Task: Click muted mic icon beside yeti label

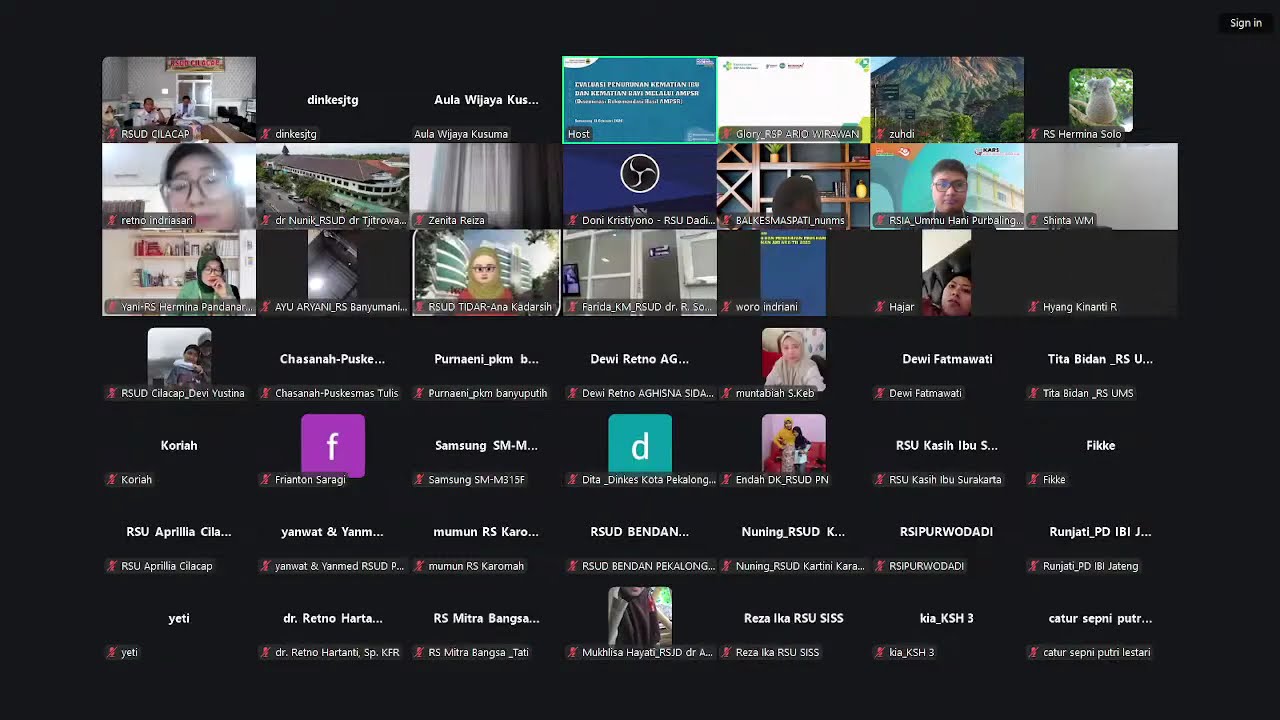Action: [x=112, y=653]
